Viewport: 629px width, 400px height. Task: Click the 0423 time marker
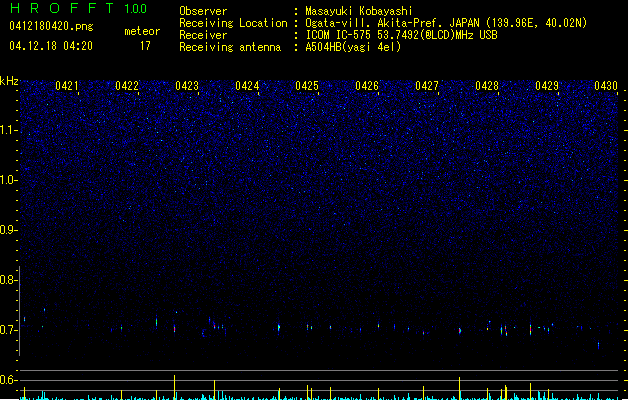187,86
